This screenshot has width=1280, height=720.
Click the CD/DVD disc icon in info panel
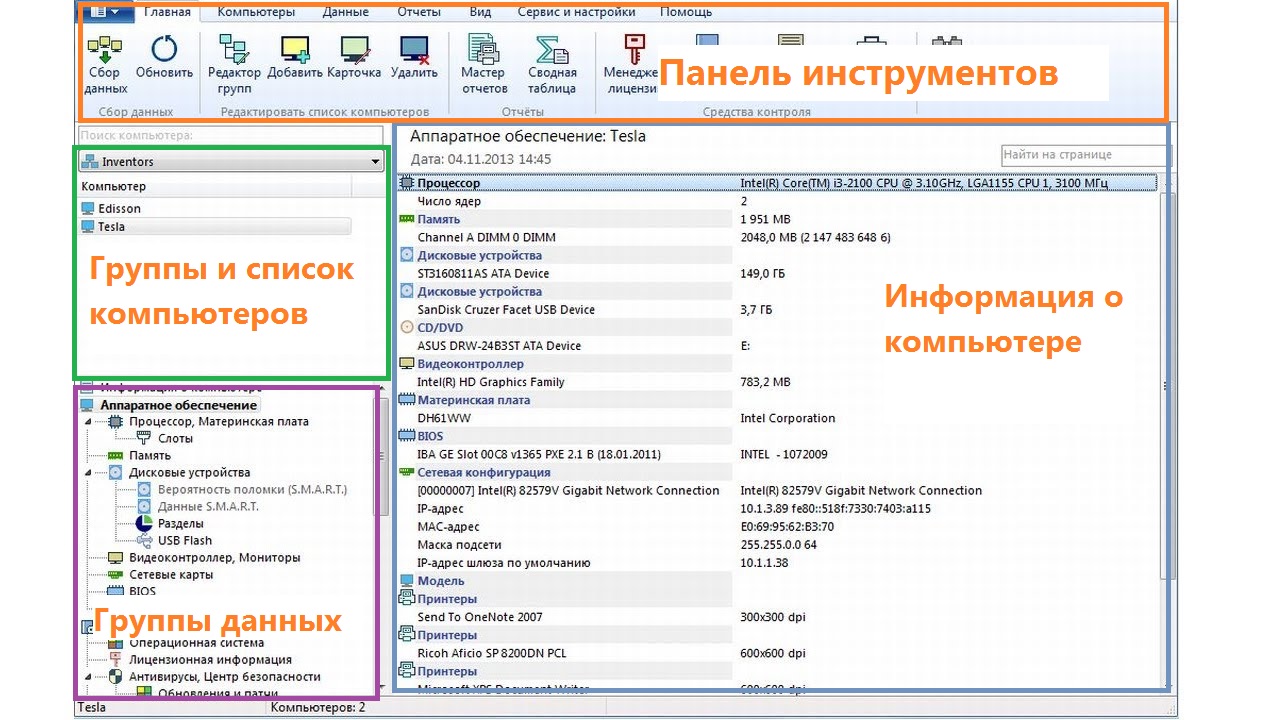click(x=406, y=327)
